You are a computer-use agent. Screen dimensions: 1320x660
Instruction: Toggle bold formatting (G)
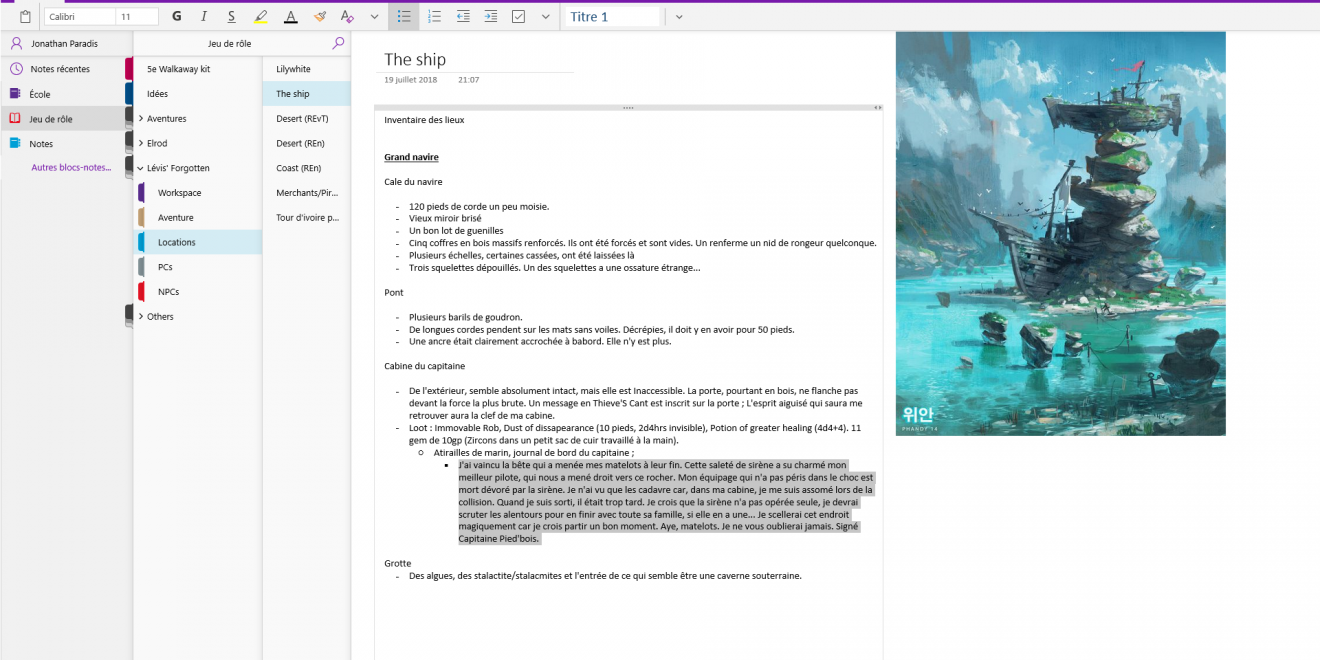coord(177,17)
